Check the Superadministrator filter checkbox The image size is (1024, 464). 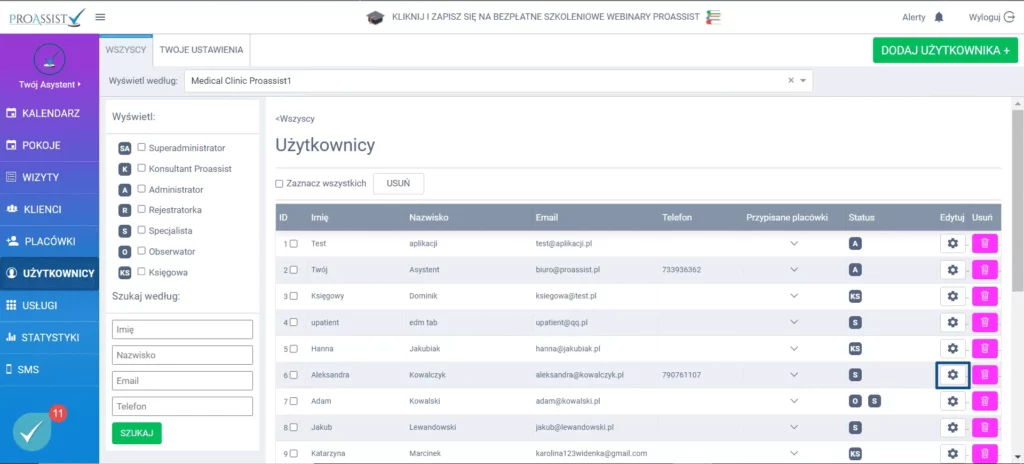tap(142, 147)
